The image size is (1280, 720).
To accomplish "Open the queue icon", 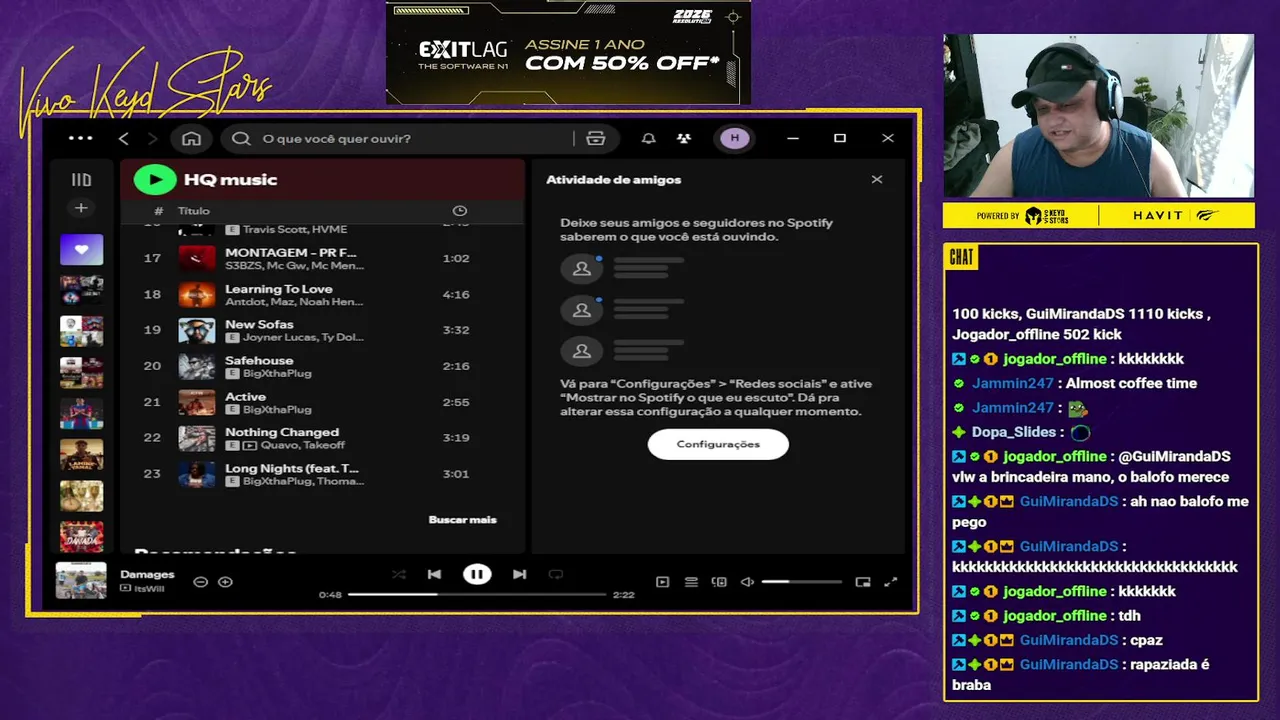I will point(691,582).
